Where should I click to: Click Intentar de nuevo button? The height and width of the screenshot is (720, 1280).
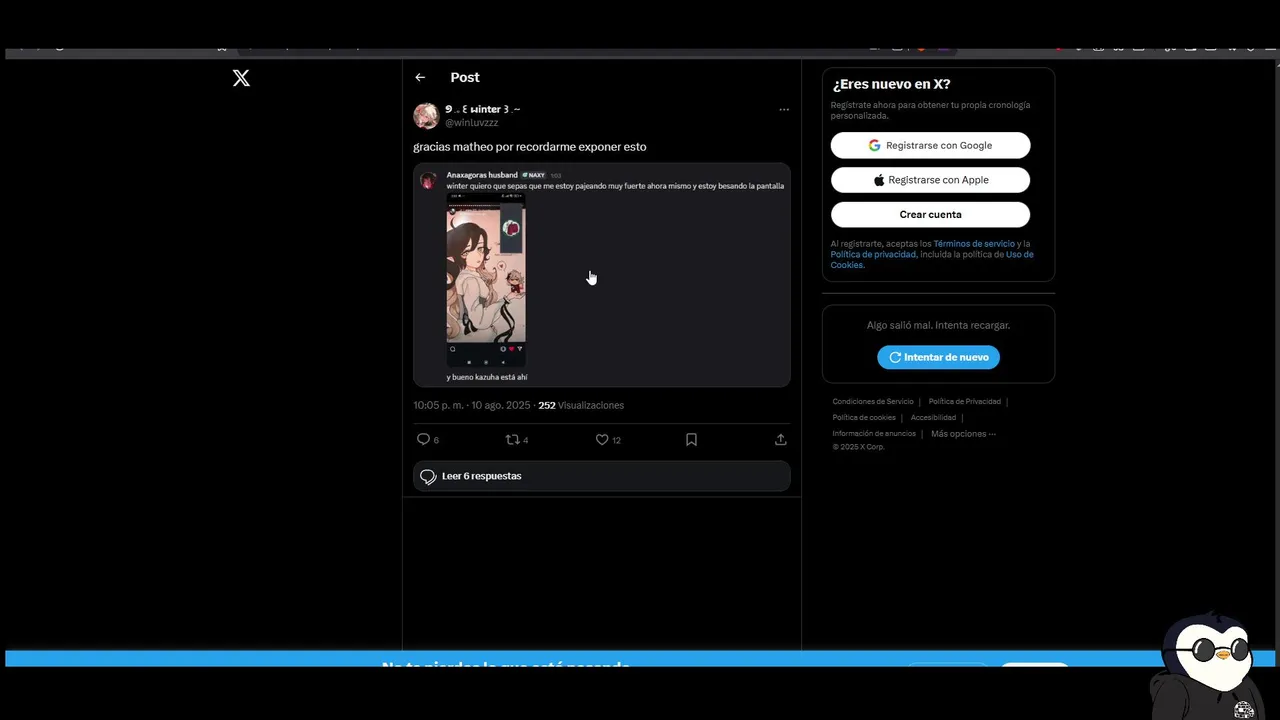pos(938,357)
